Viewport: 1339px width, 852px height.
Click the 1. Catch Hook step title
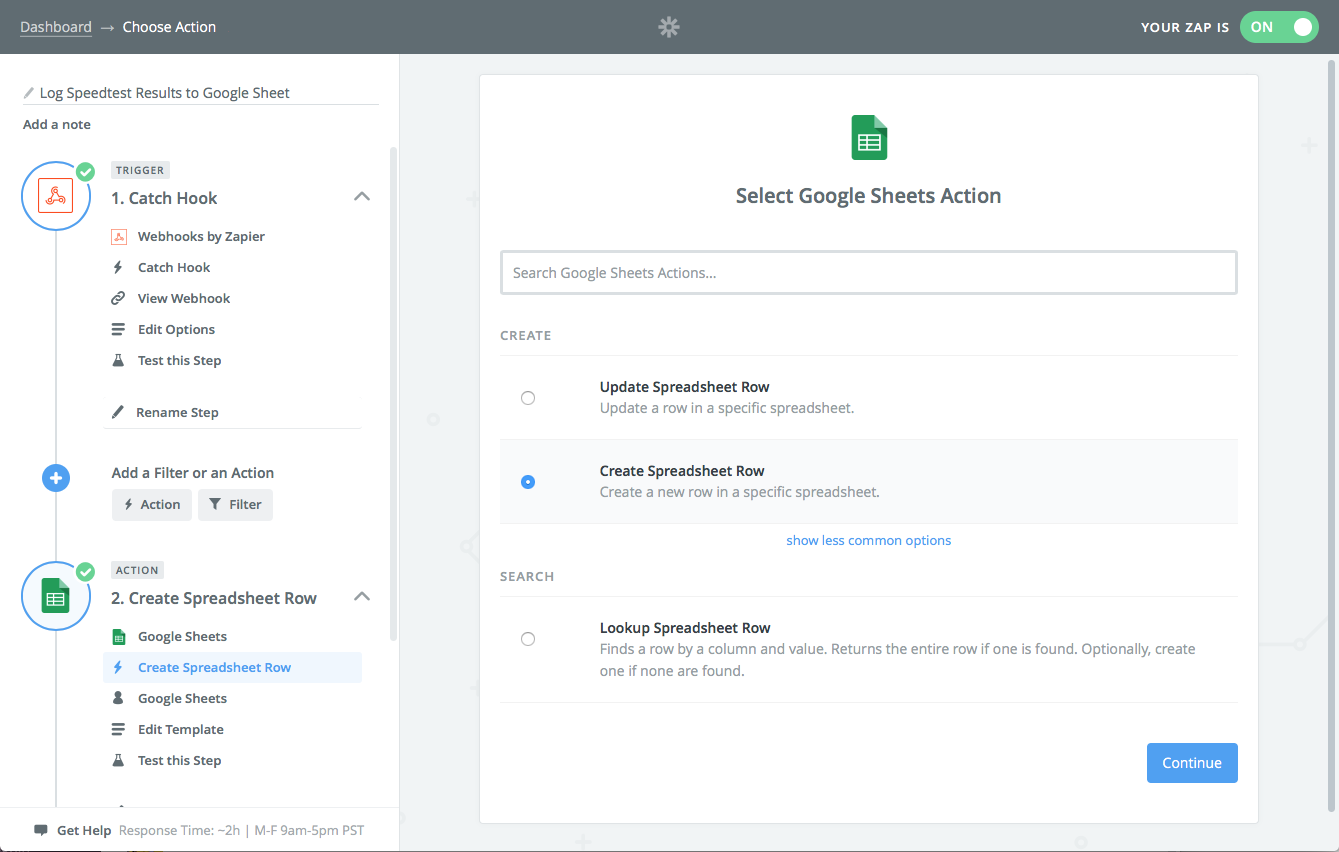164,198
